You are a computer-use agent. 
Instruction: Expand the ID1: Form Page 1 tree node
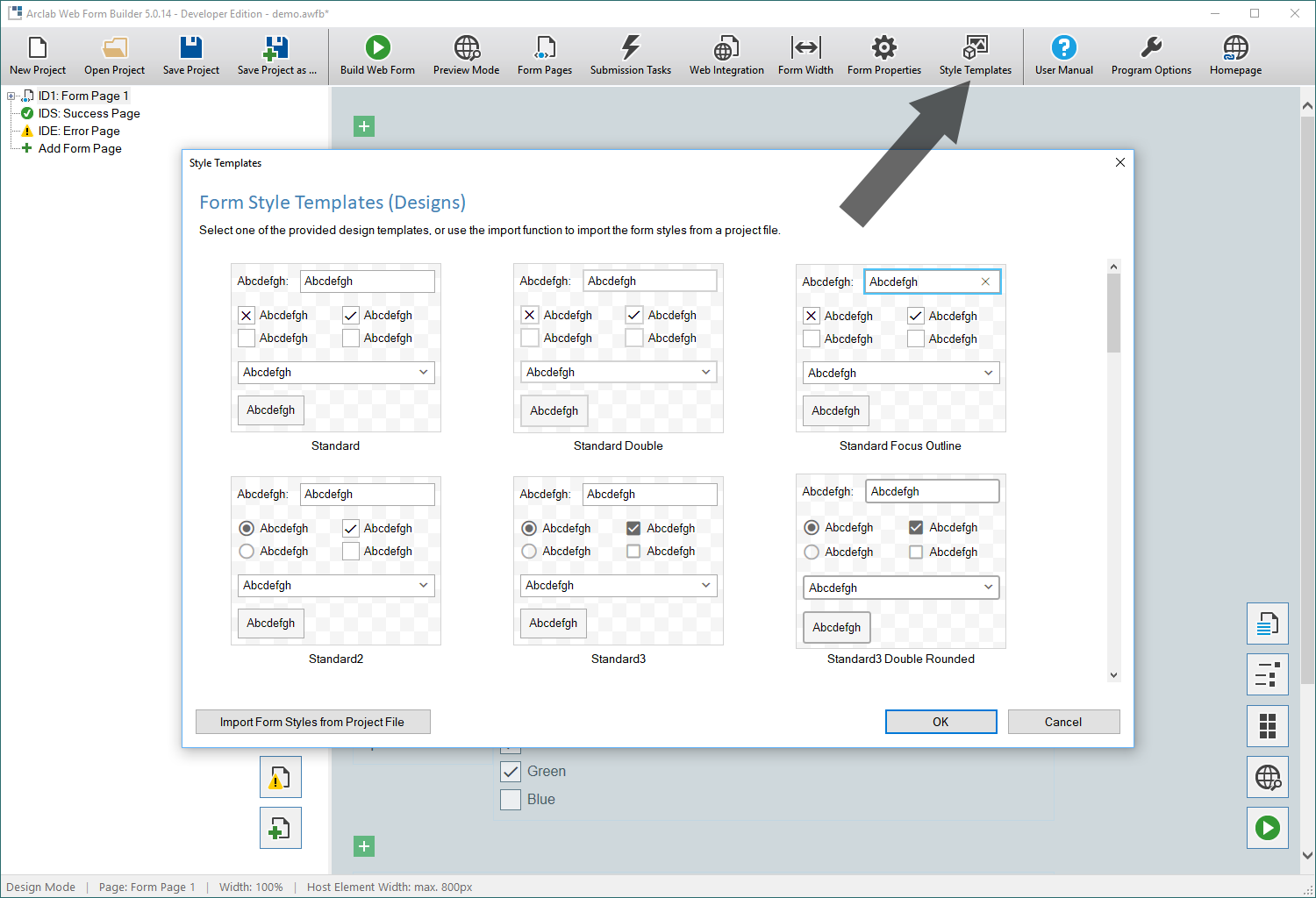click(9, 96)
